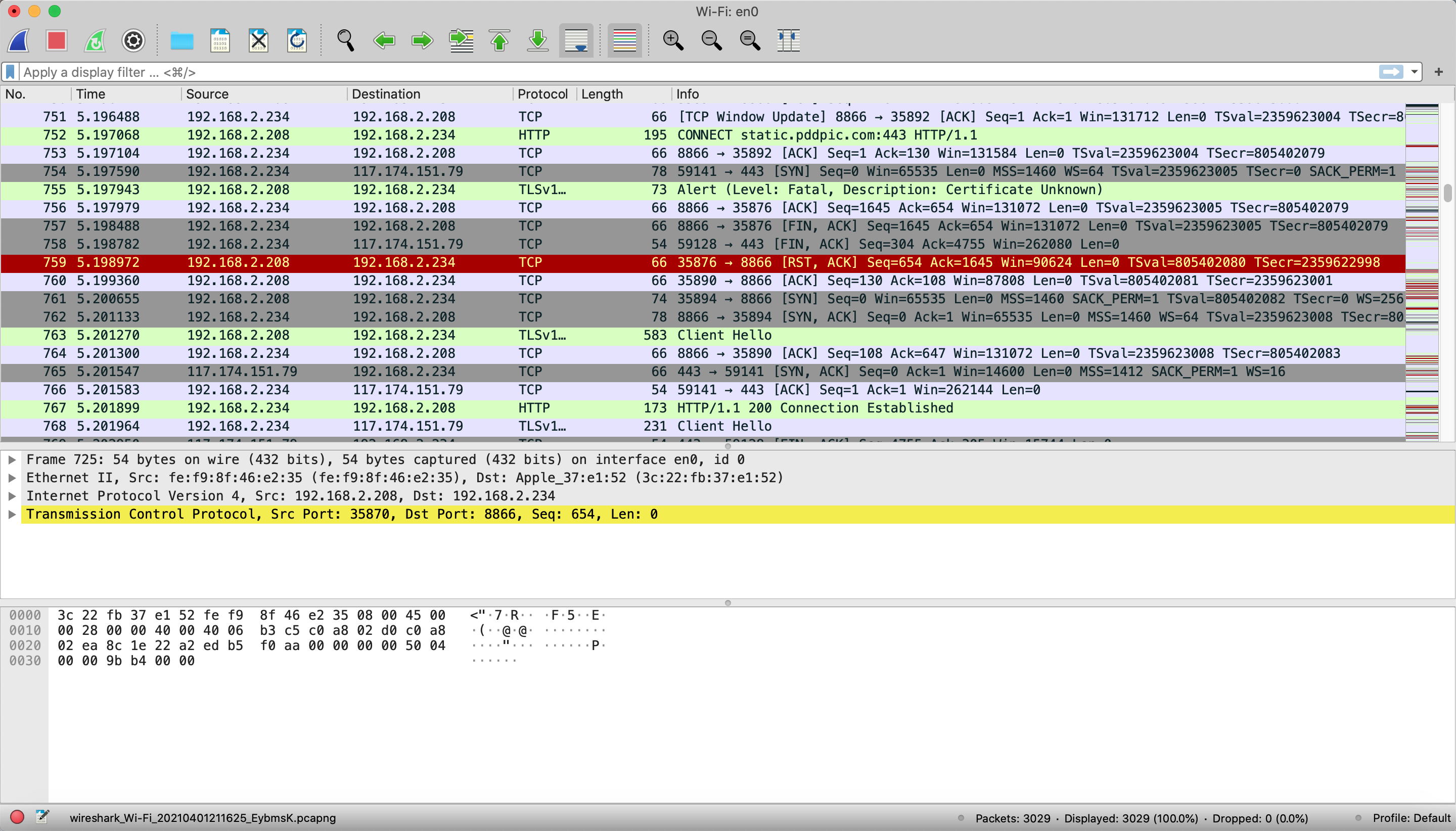Expand the Frame 725 tree row

coord(12,459)
